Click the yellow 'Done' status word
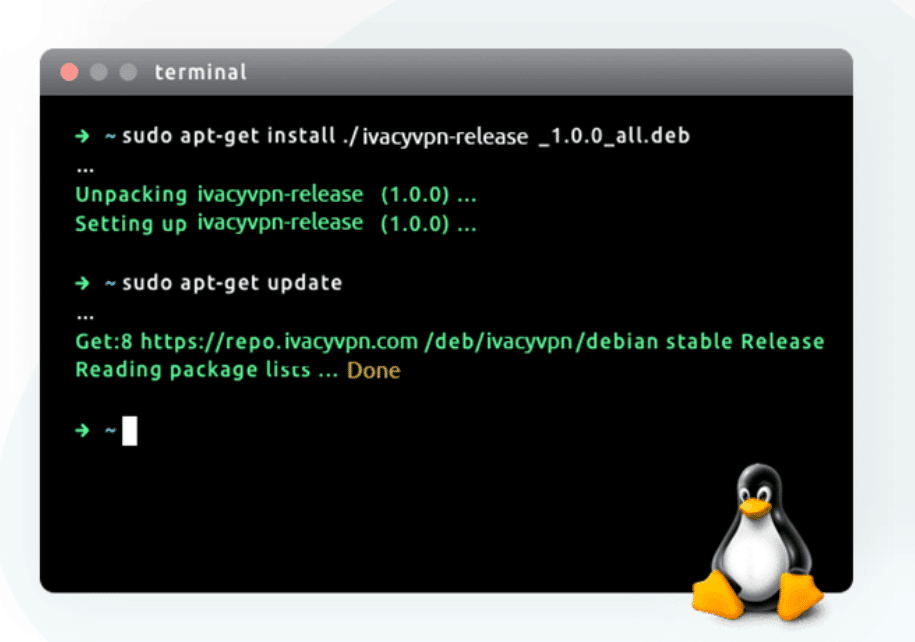This screenshot has width=915, height=642. click(x=373, y=371)
